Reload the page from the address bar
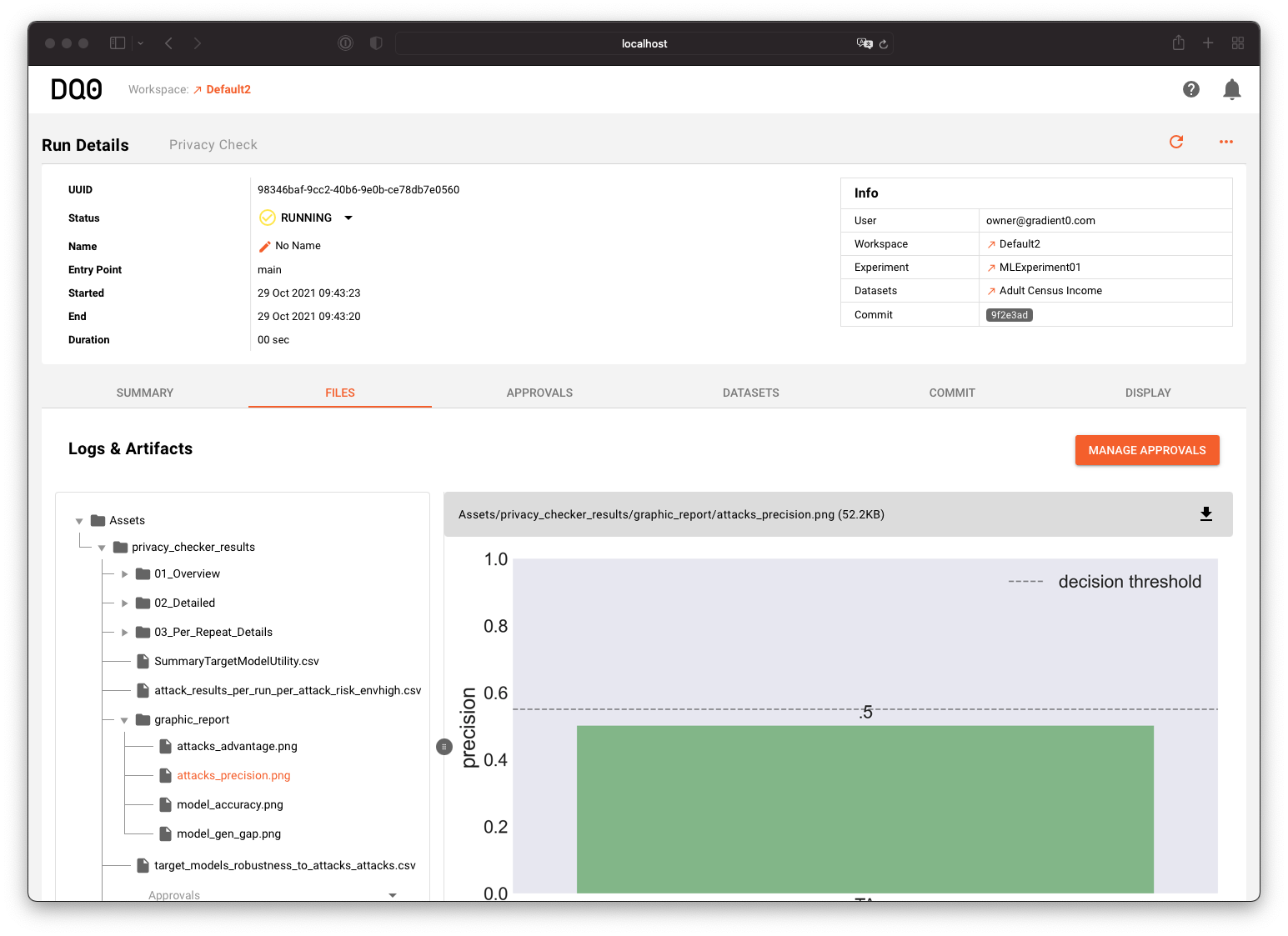This screenshot has height=936, width=1288. tap(884, 43)
